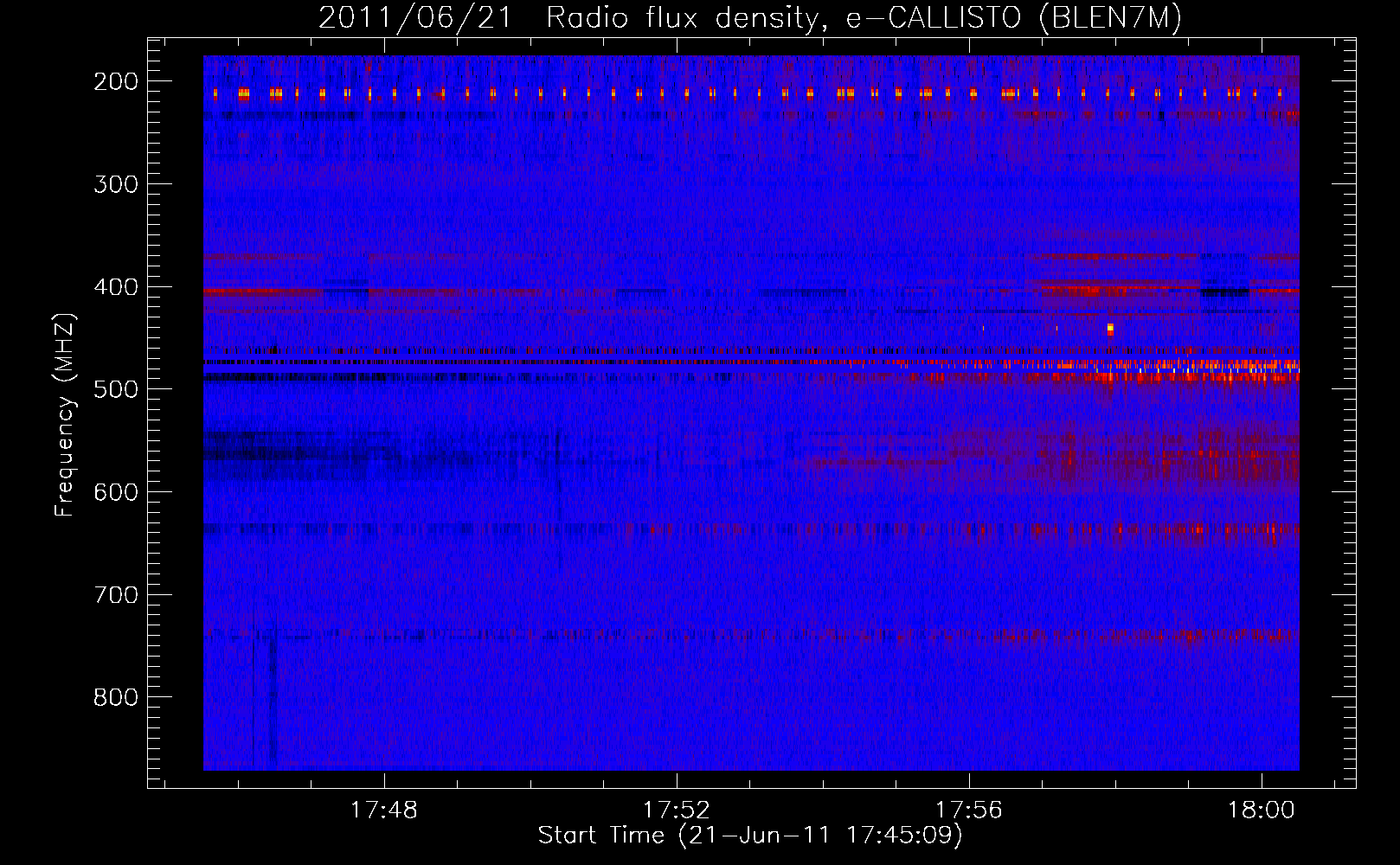1400x865 pixels.
Task: Click the bright yellow-red burst near 440 MHz
Action: [1110, 329]
